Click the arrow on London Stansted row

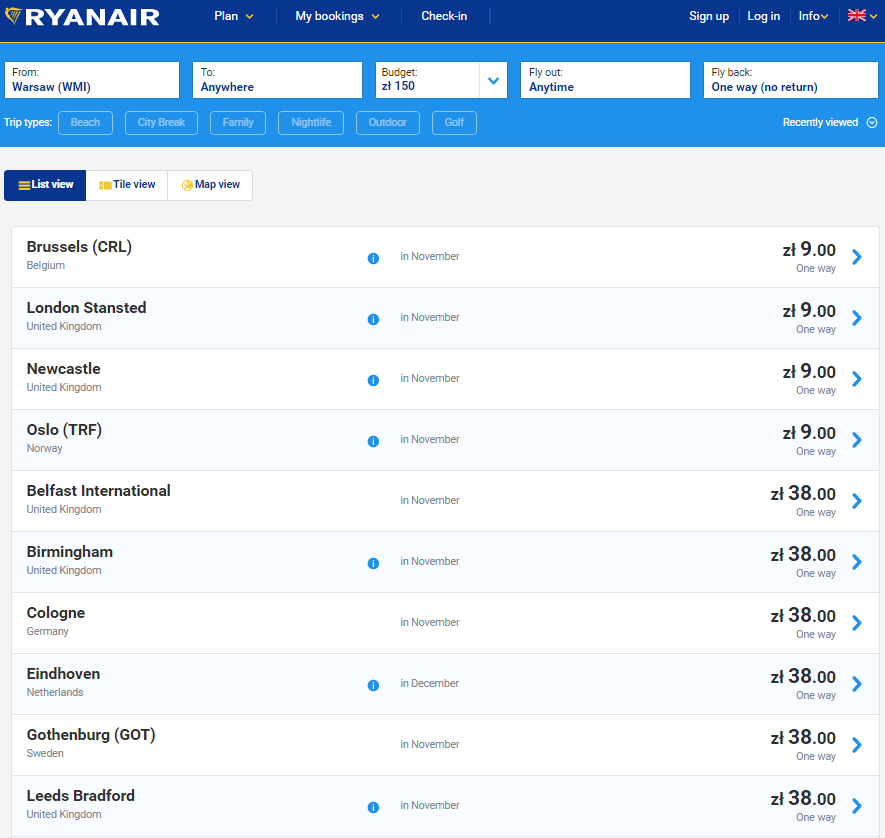point(857,318)
